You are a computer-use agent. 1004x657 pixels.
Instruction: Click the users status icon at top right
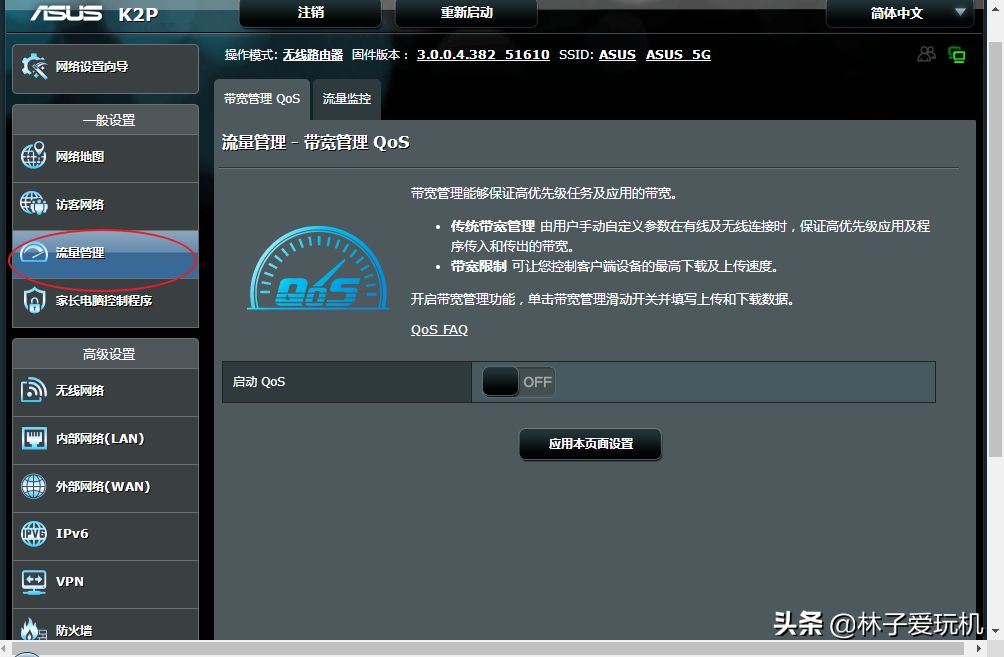pos(926,54)
